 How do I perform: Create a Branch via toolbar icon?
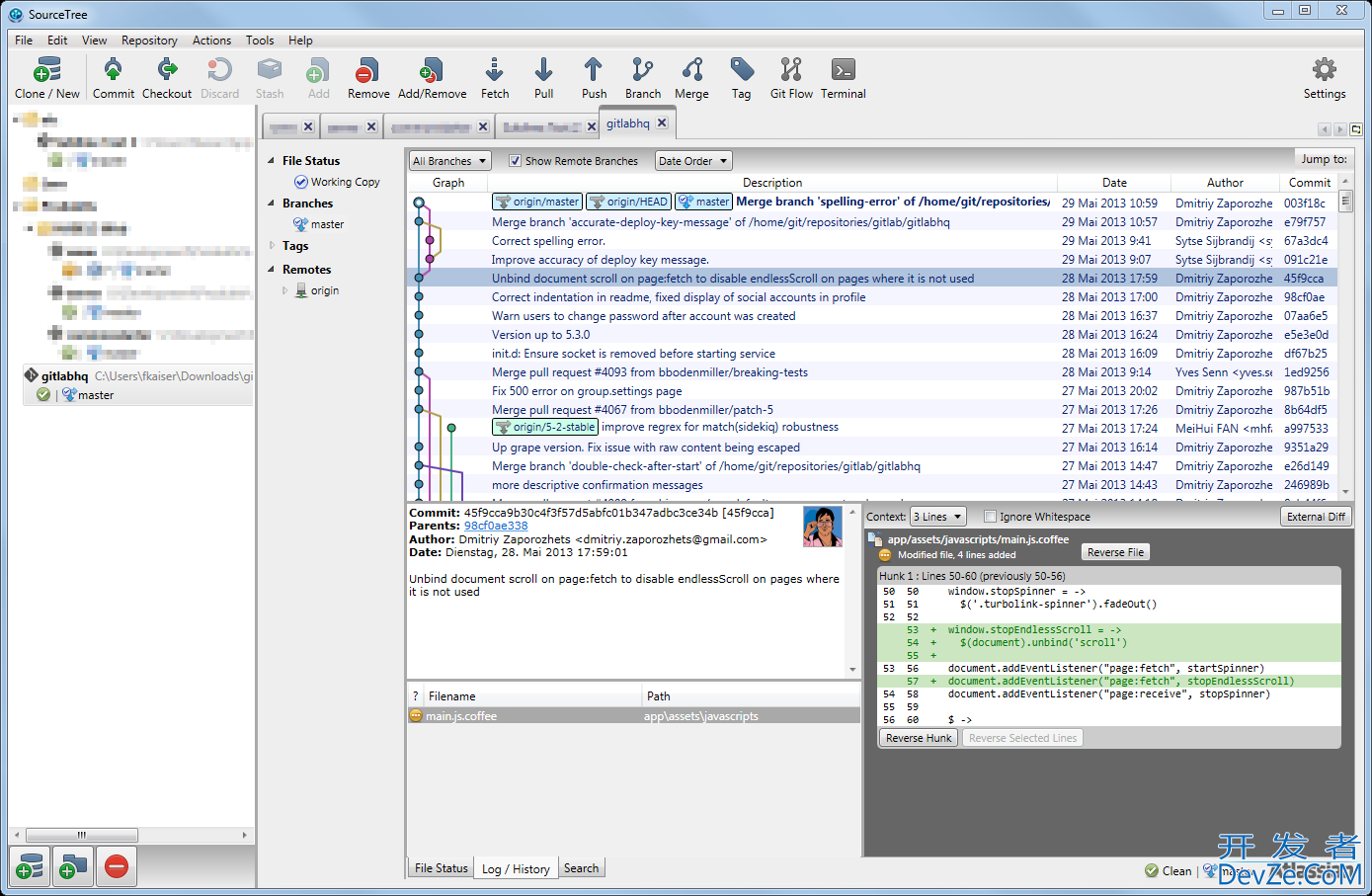pos(643,78)
